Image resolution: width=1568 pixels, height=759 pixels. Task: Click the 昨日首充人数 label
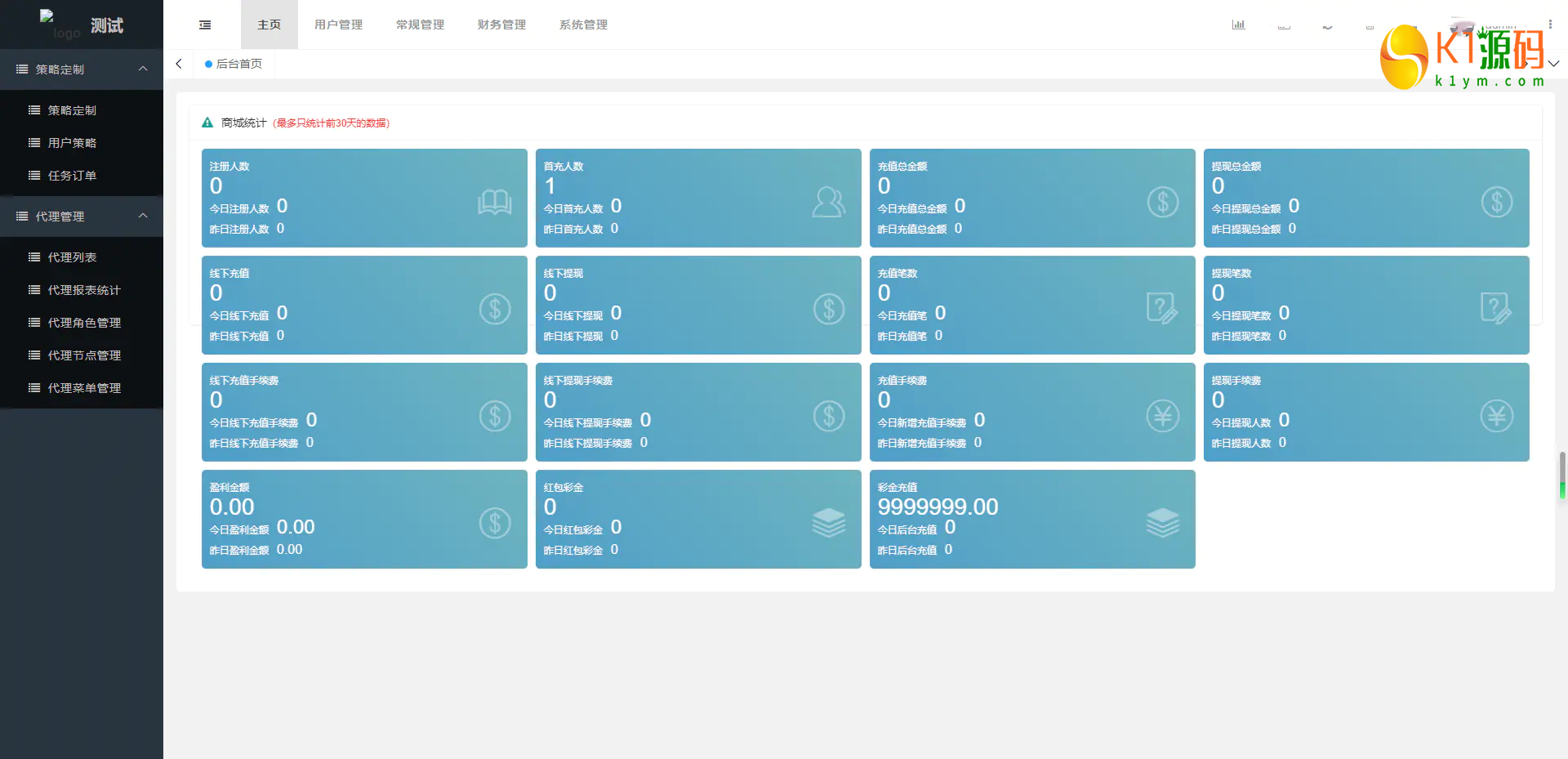[573, 229]
